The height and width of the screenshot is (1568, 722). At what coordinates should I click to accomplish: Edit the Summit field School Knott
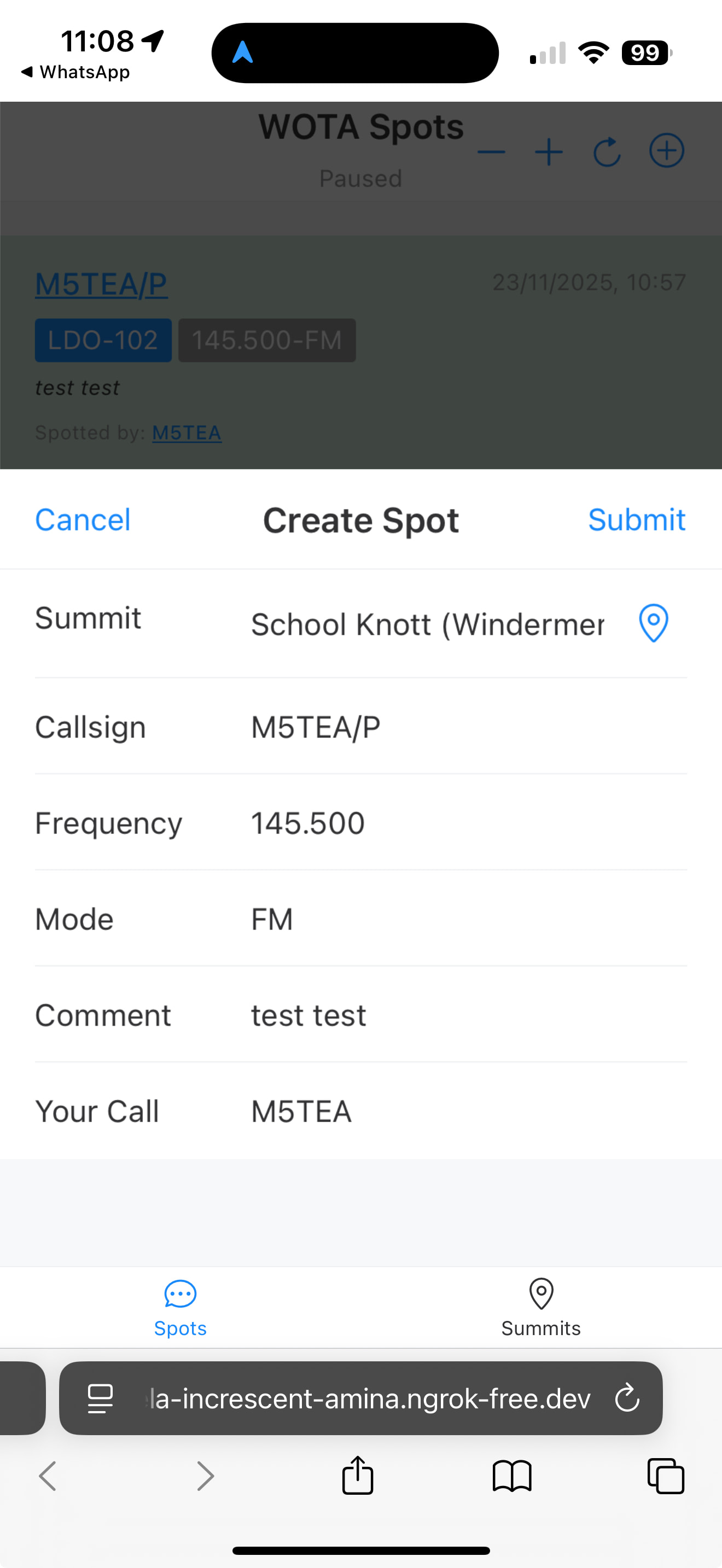427,624
